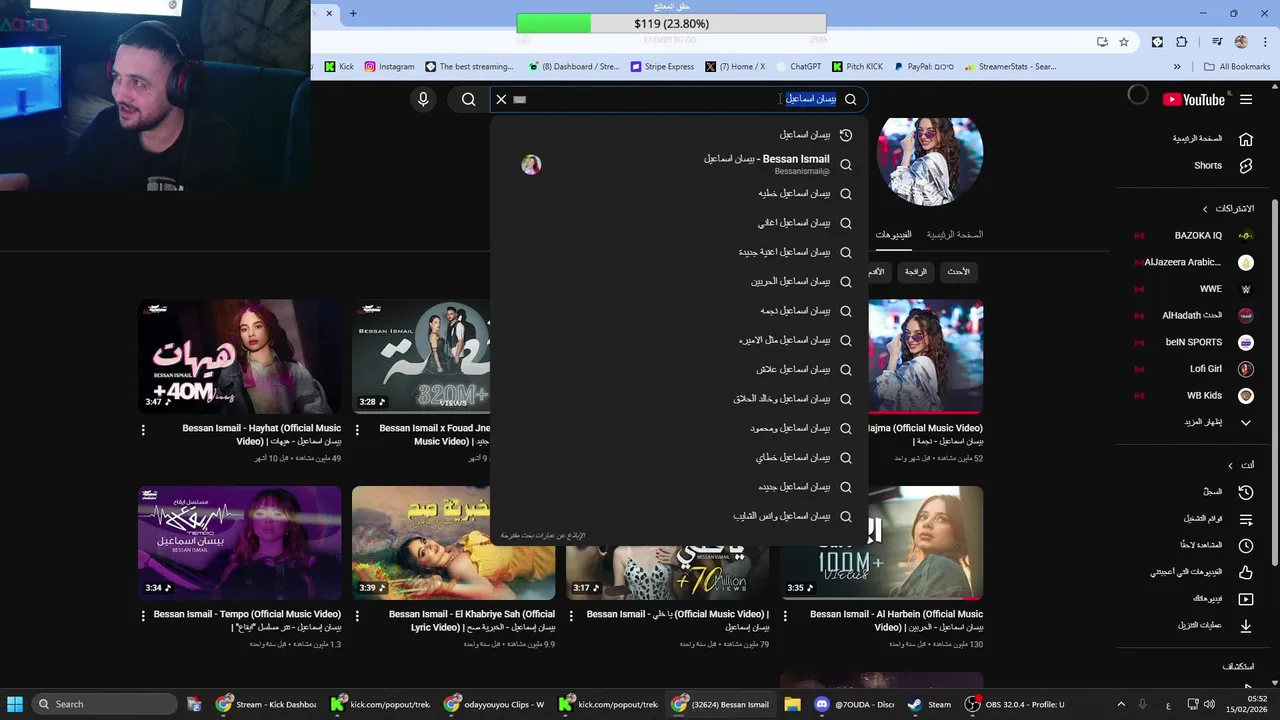The height and width of the screenshot is (720, 1280).
Task: Open liked videos thumbs-up icon
Action: point(1246,572)
